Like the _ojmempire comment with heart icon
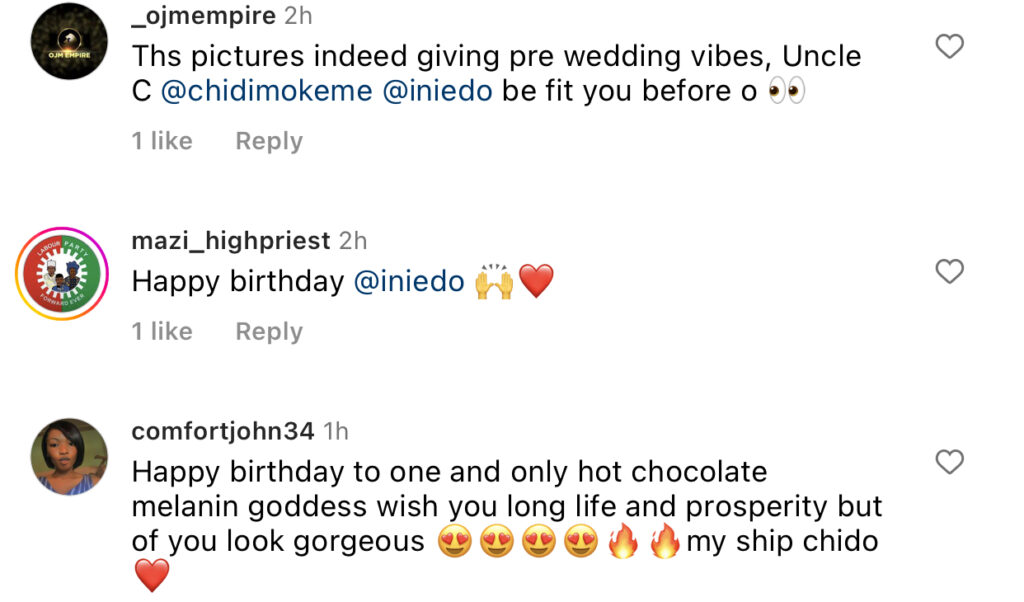 pyautogui.click(x=948, y=46)
